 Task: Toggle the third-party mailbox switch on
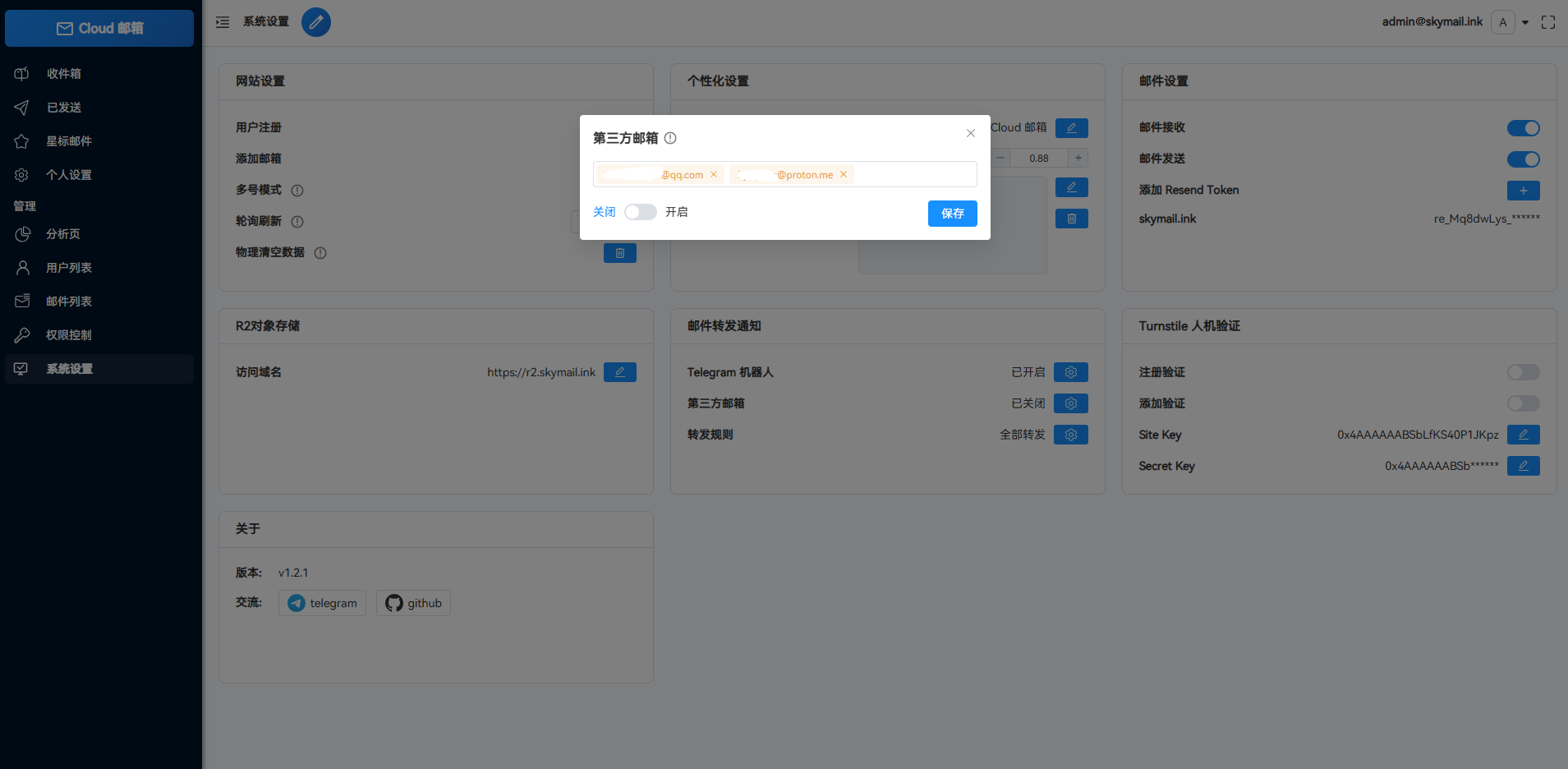tap(640, 212)
